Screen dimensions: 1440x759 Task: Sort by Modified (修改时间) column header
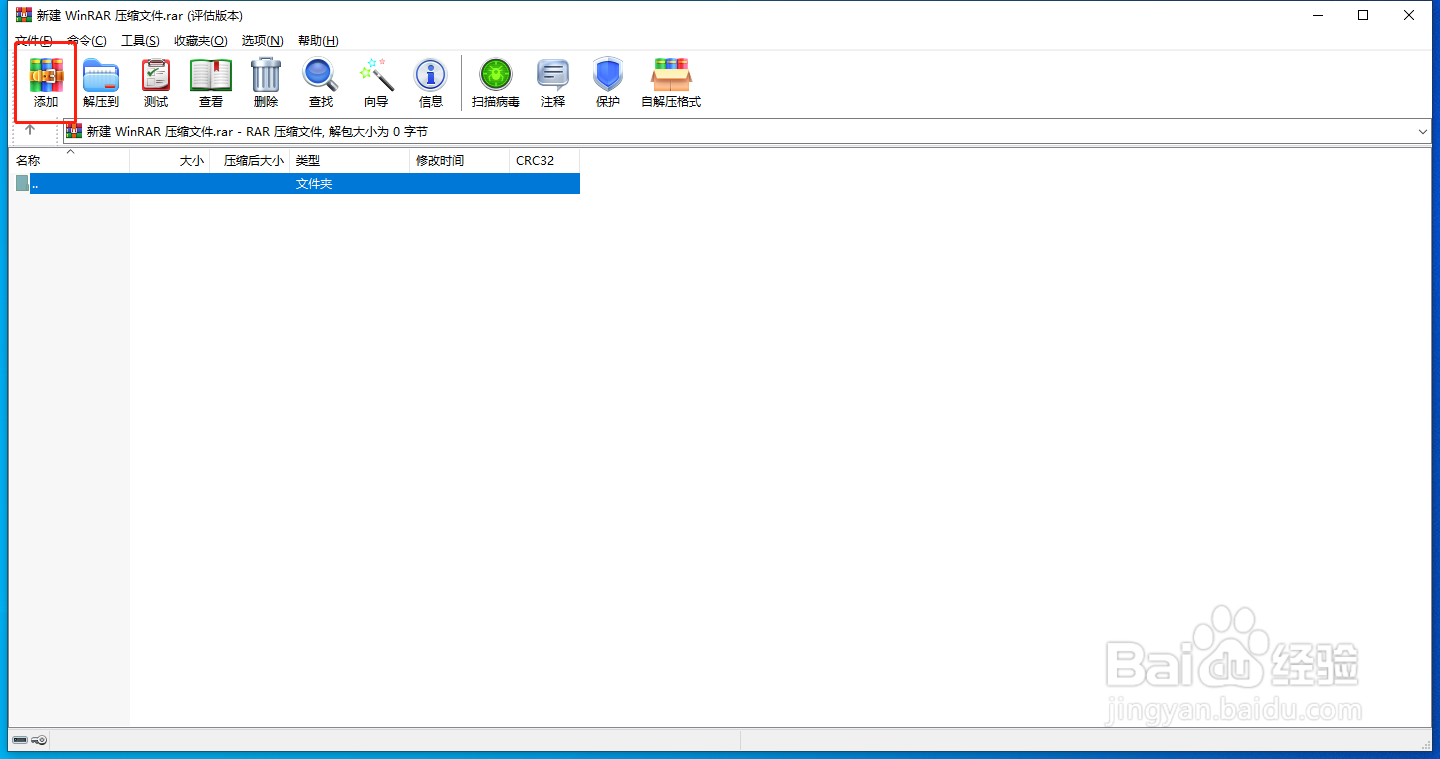click(460, 160)
